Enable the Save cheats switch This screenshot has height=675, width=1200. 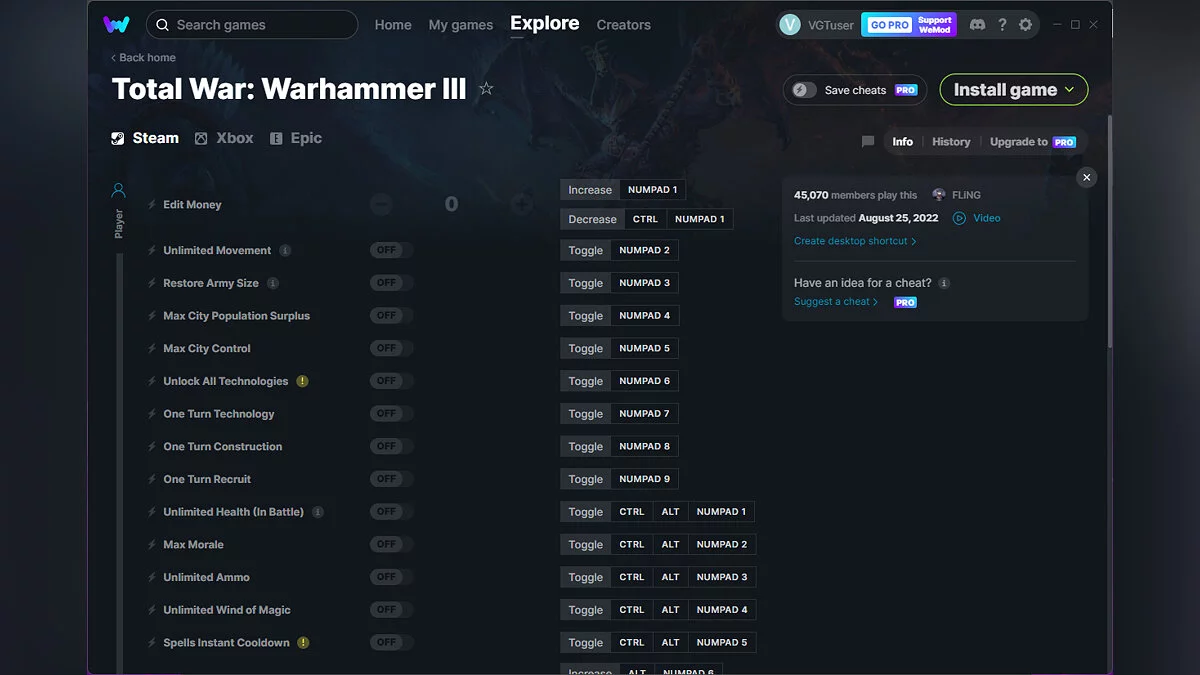tap(803, 89)
